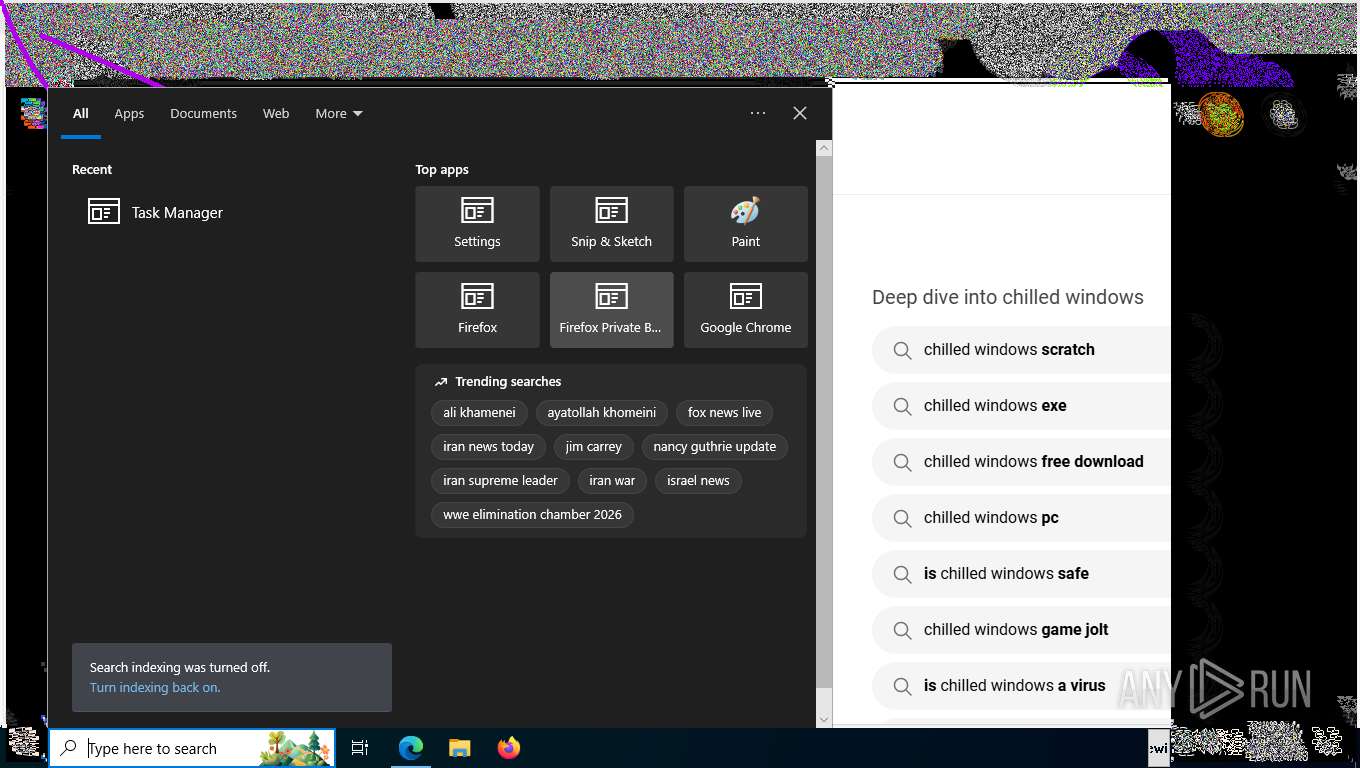This screenshot has height=768, width=1360.
Task: Search trending 'israel news'
Action: click(x=698, y=480)
